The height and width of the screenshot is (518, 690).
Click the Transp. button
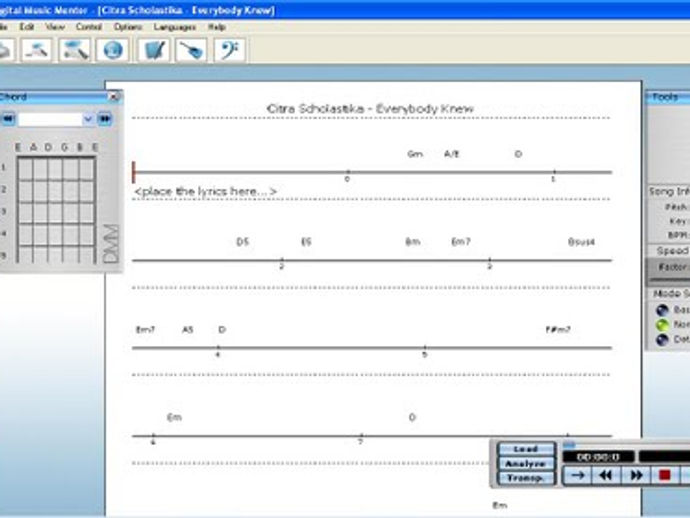tap(526, 478)
